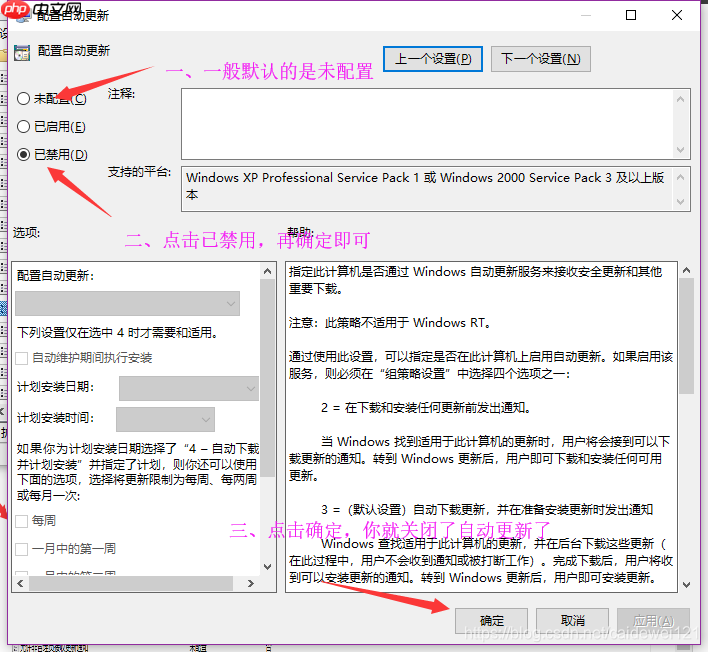
Task: Click up arrow of comment box scrollbar
Action: (681, 98)
